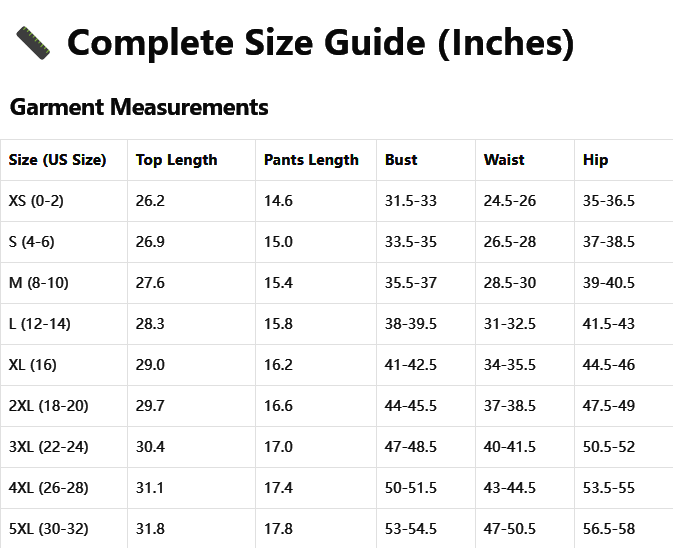Click the Hip column header

click(595, 160)
